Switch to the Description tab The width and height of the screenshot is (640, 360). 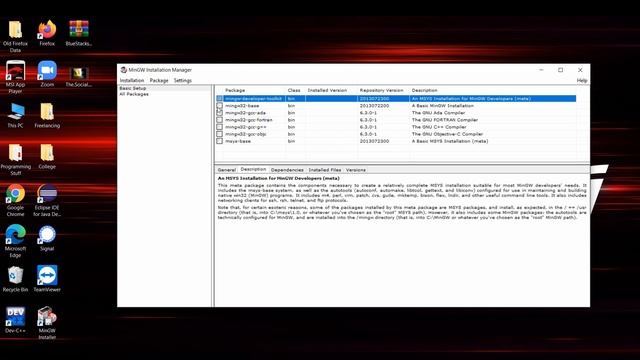click(x=253, y=169)
